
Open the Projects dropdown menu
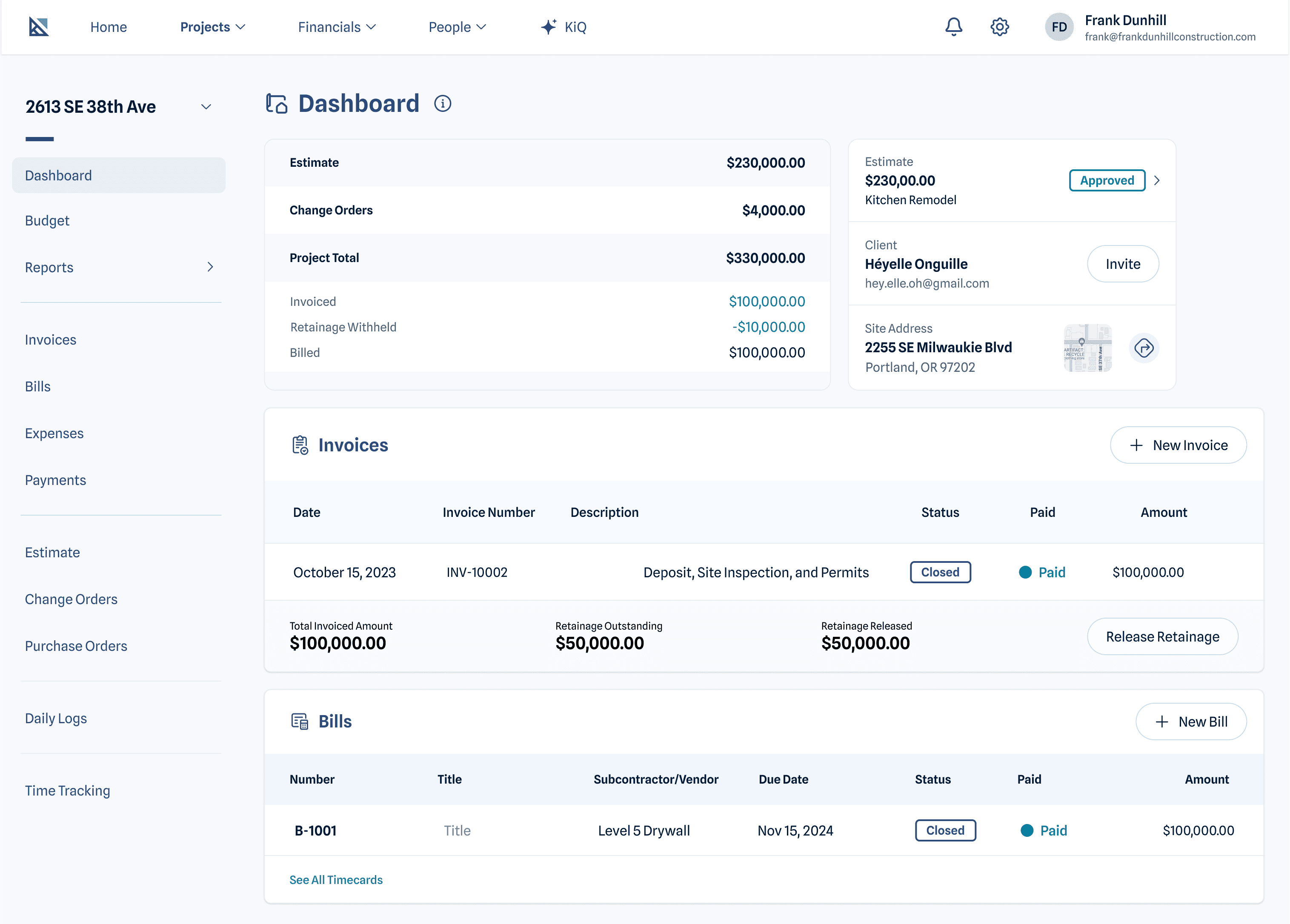tap(213, 27)
